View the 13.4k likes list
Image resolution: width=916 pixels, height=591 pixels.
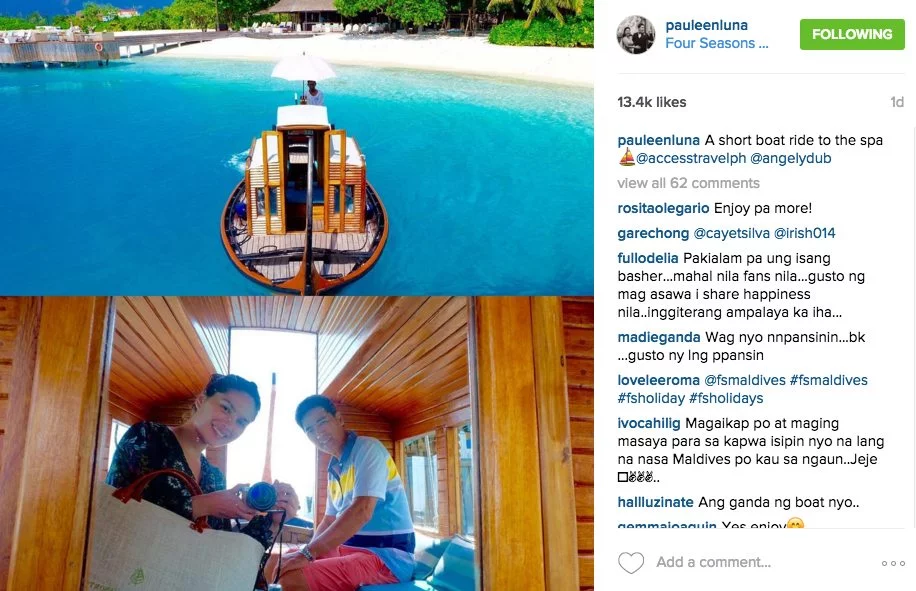click(652, 102)
